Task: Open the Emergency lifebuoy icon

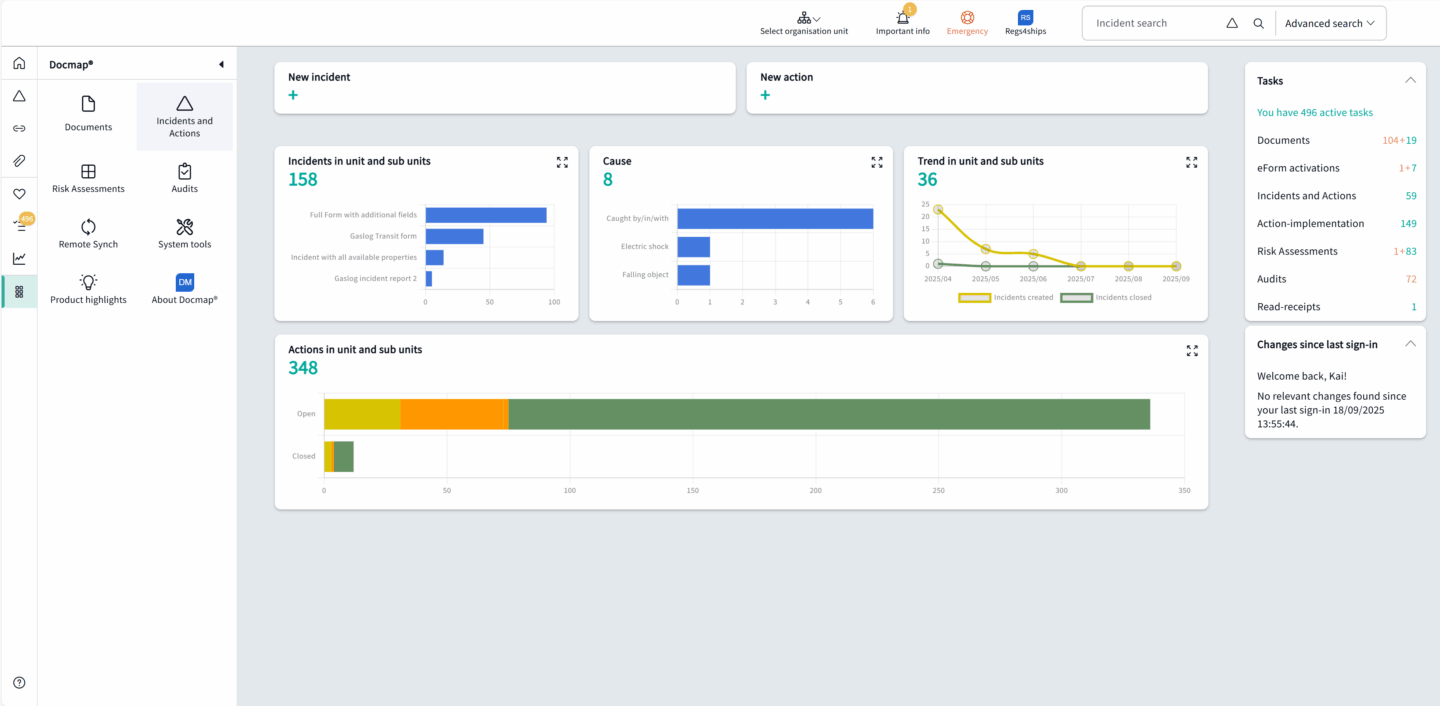Action: 967,18
